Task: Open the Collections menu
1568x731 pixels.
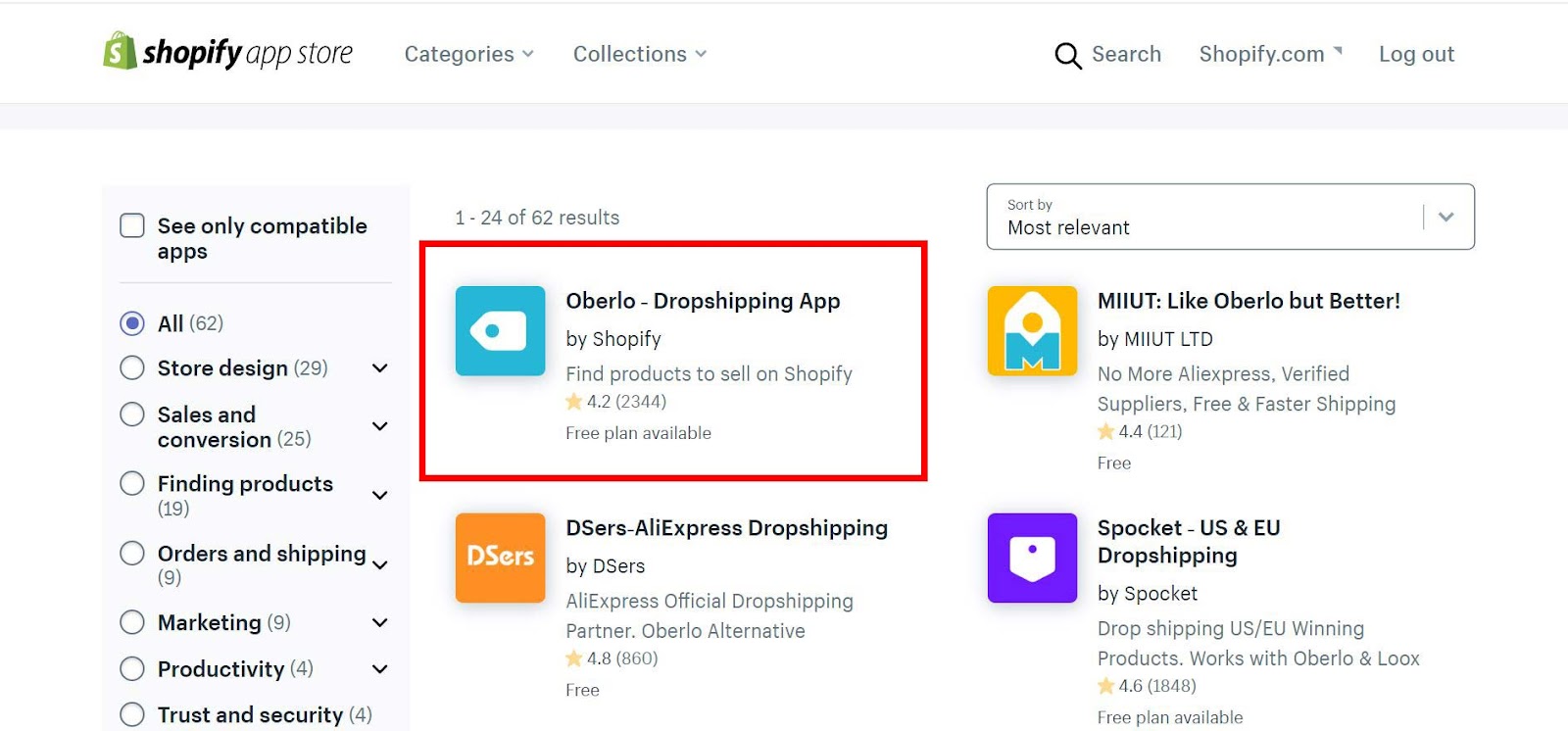Action: [639, 54]
